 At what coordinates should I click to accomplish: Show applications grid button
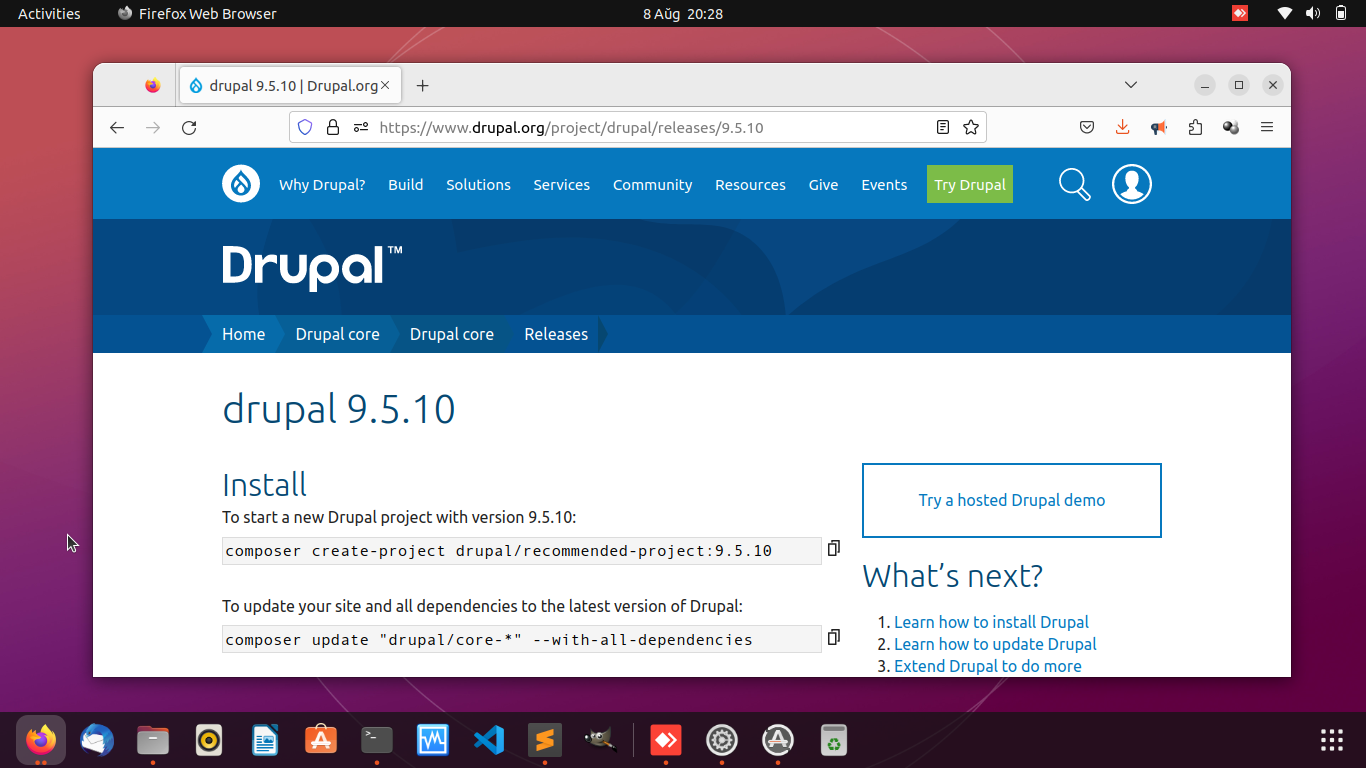tap(1332, 740)
